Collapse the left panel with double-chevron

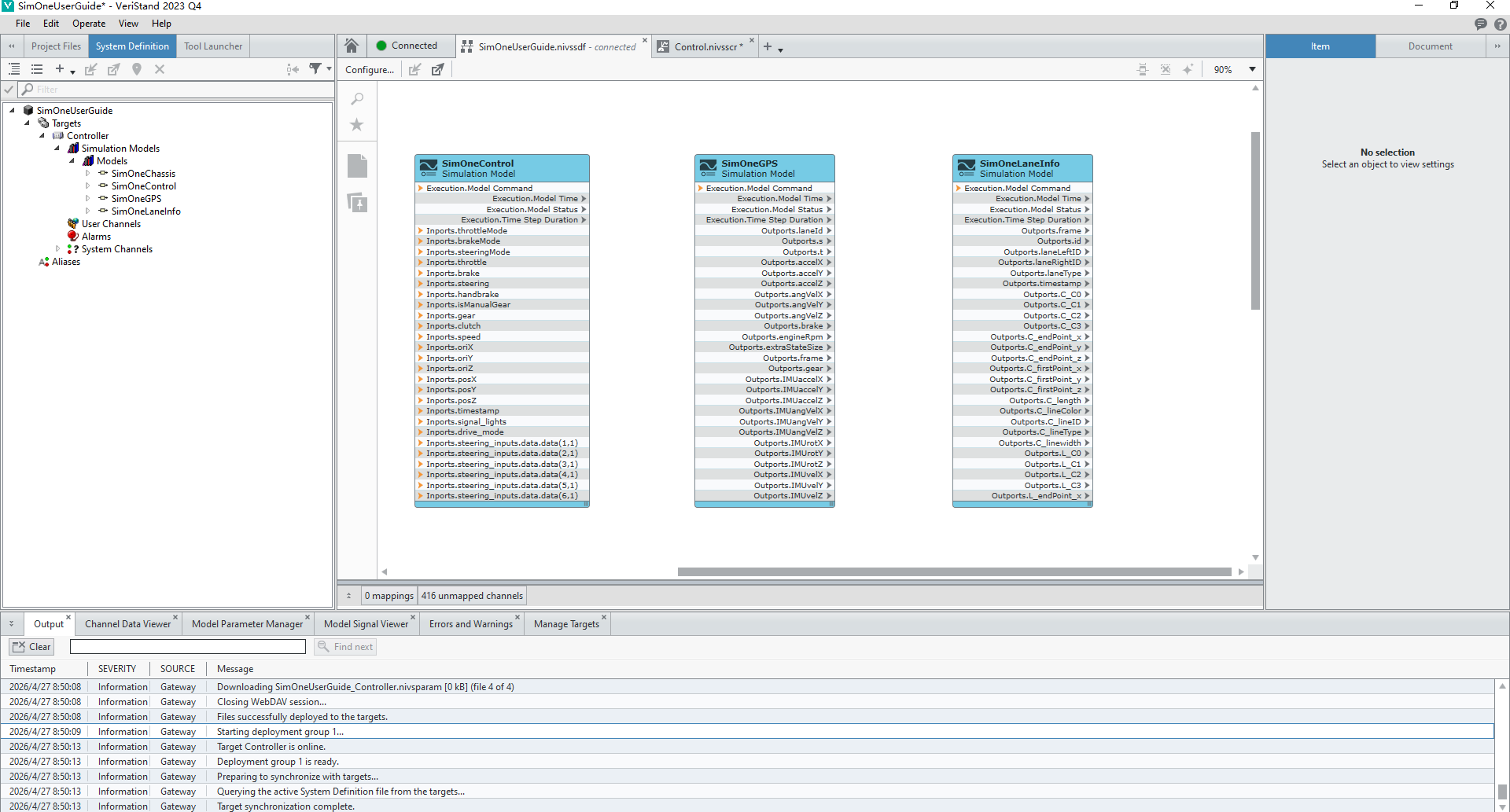(x=12, y=46)
